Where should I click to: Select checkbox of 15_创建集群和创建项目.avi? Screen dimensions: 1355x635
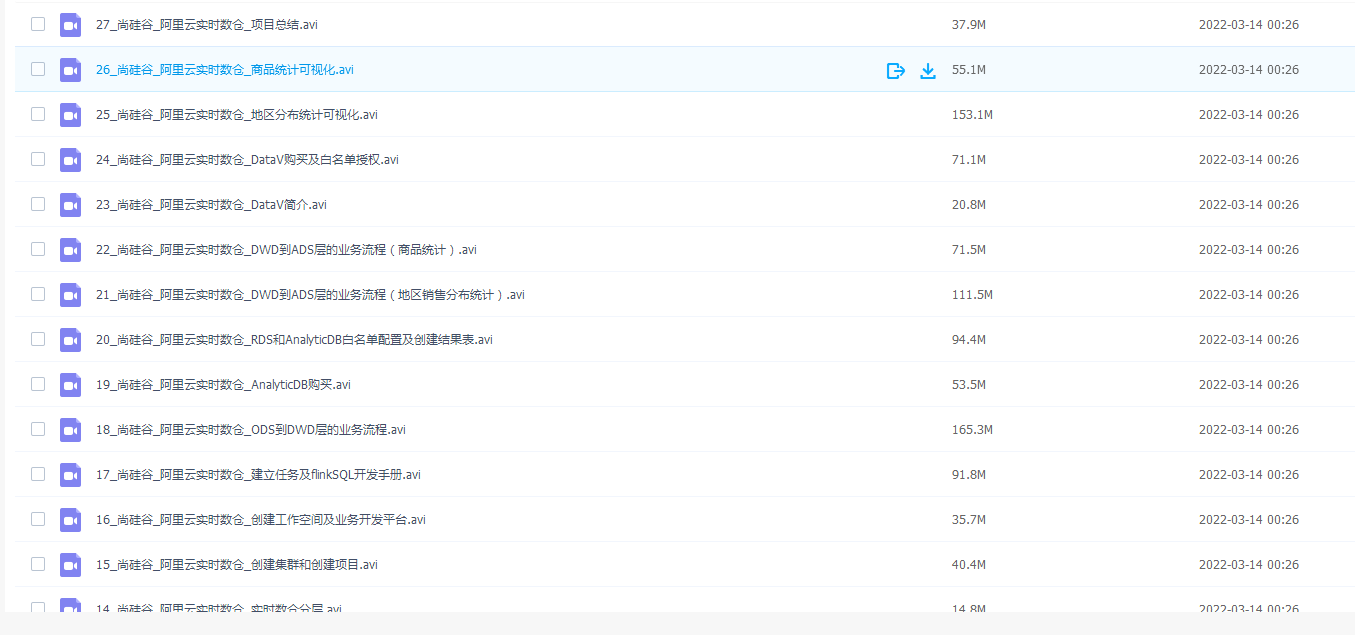[38, 564]
